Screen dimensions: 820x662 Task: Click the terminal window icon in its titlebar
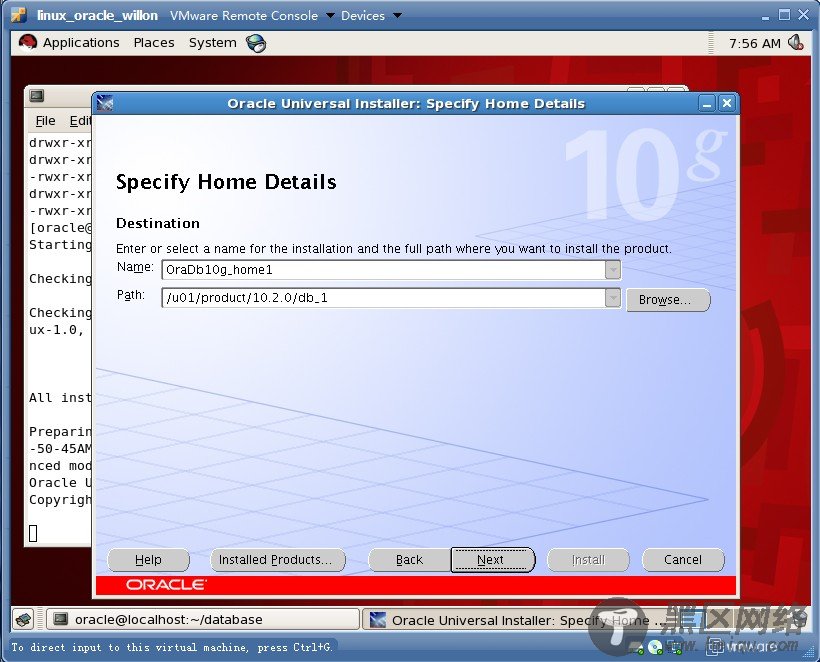tap(37, 96)
